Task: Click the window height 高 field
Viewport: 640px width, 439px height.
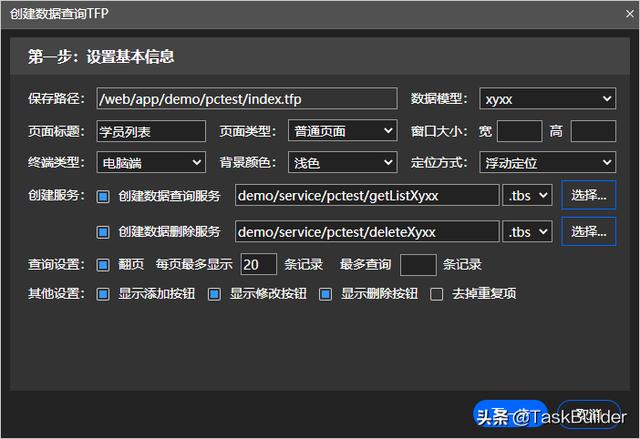Action: tap(593, 131)
